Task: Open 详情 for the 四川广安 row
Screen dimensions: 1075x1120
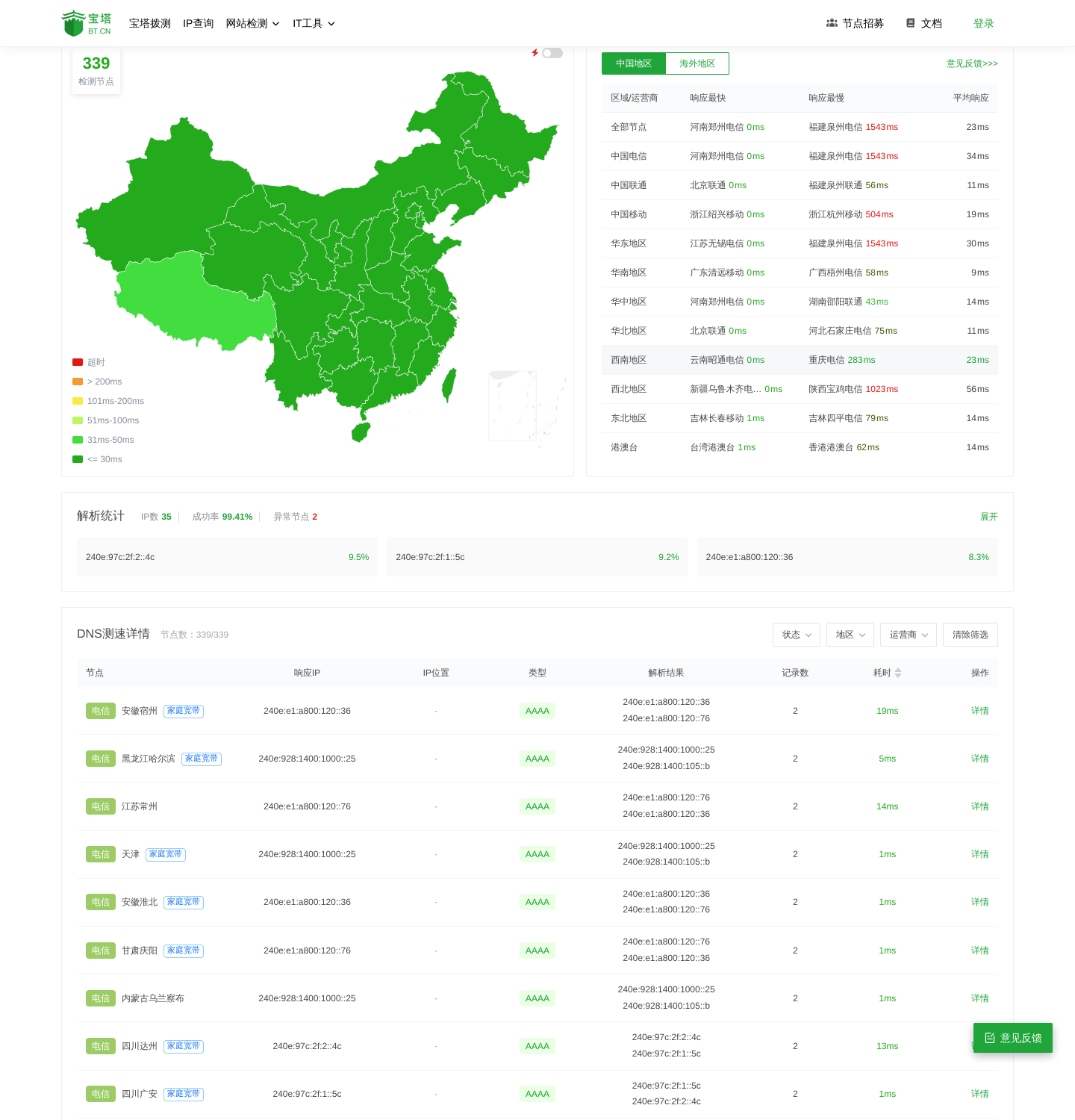Action: pos(980,1094)
